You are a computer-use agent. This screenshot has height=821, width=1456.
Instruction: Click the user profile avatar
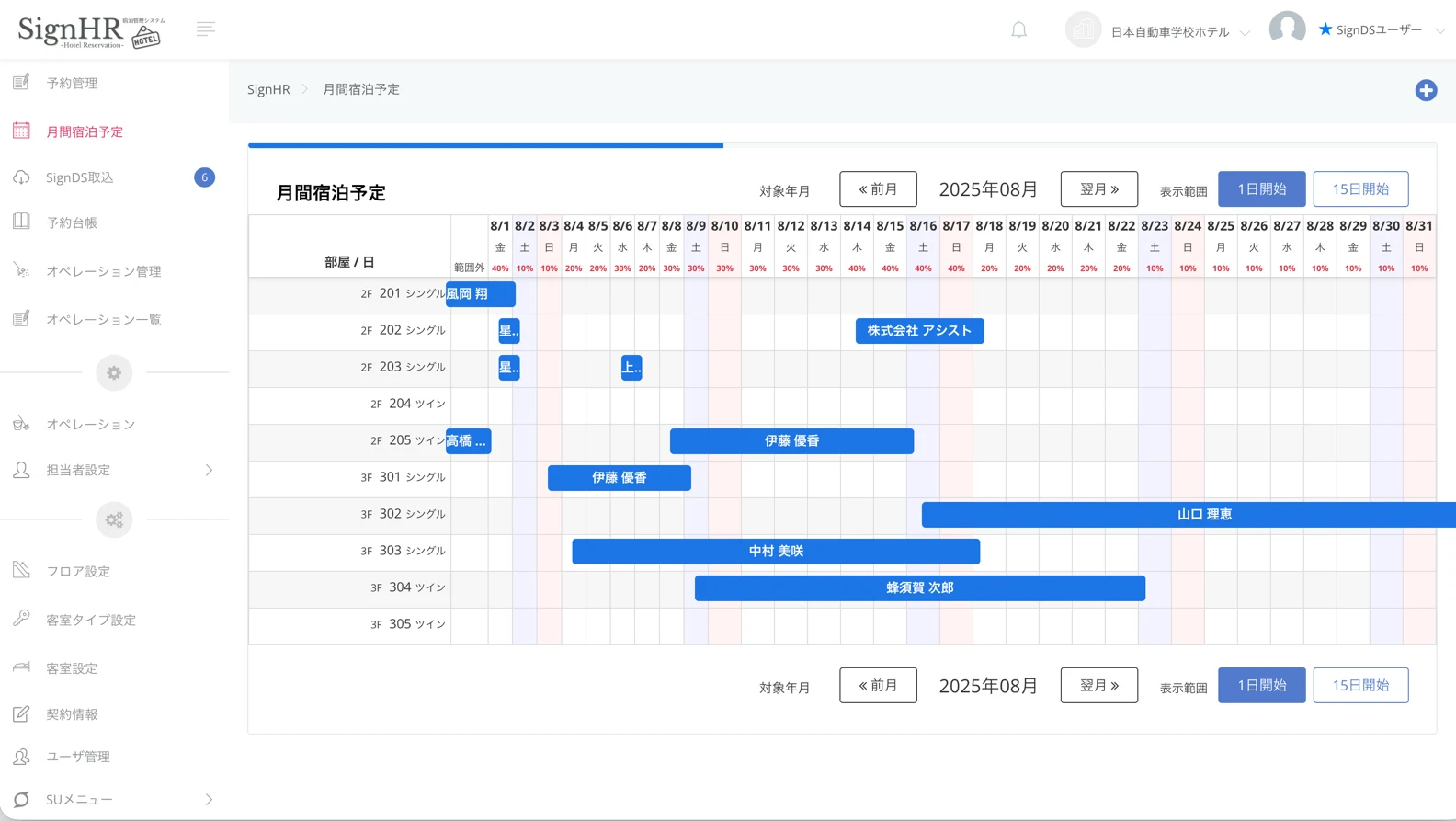coord(1287,29)
